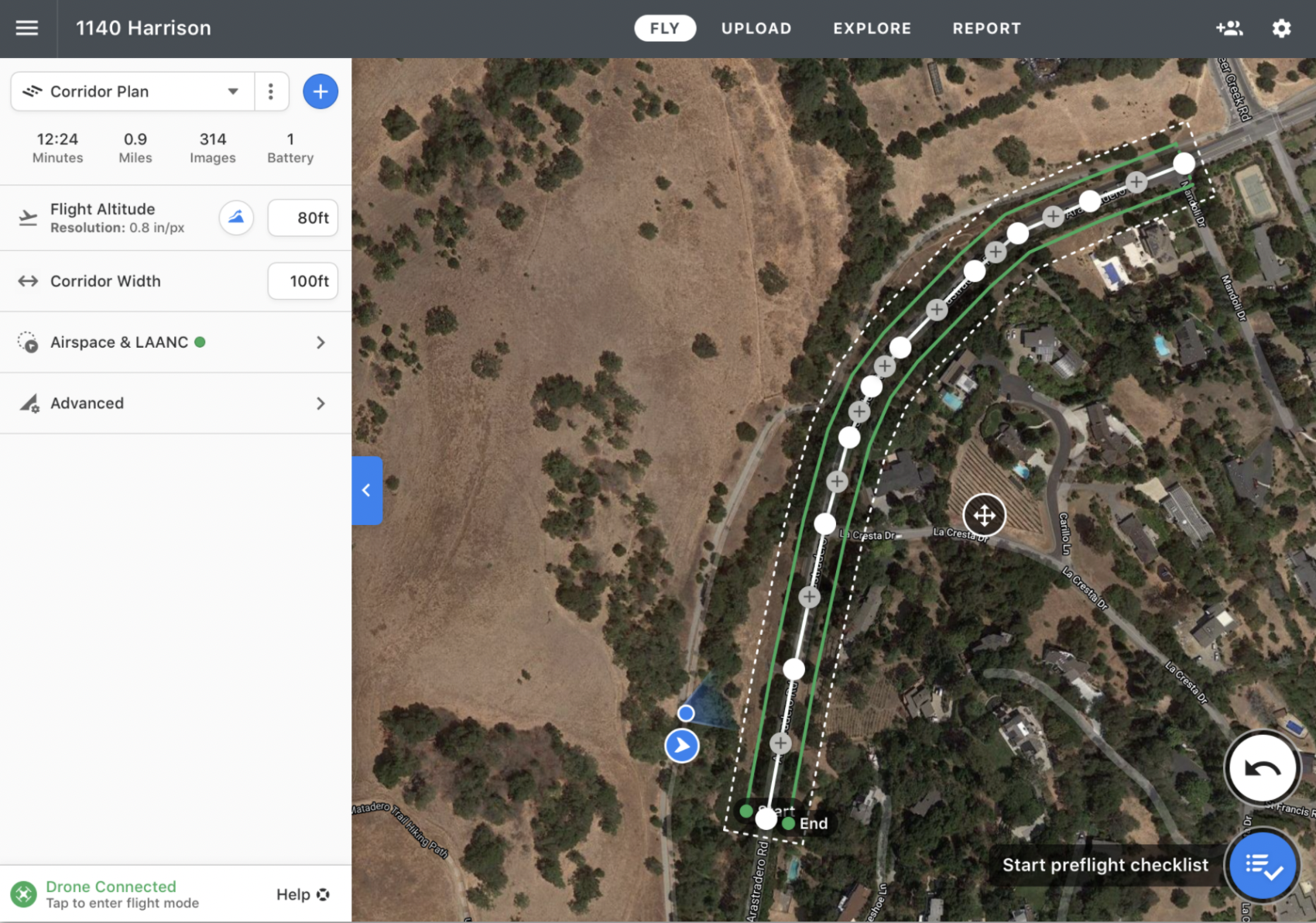Click the Flight Altitude 80ft field
Image resolution: width=1316 pixels, height=923 pixels.
(303, 218)
